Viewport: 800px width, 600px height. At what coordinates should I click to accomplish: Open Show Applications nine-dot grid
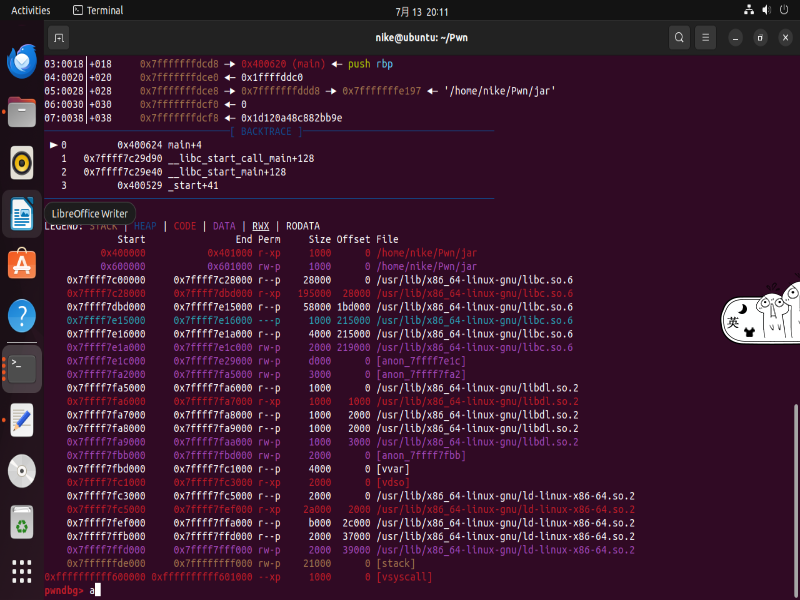click(x=22, y=570)
